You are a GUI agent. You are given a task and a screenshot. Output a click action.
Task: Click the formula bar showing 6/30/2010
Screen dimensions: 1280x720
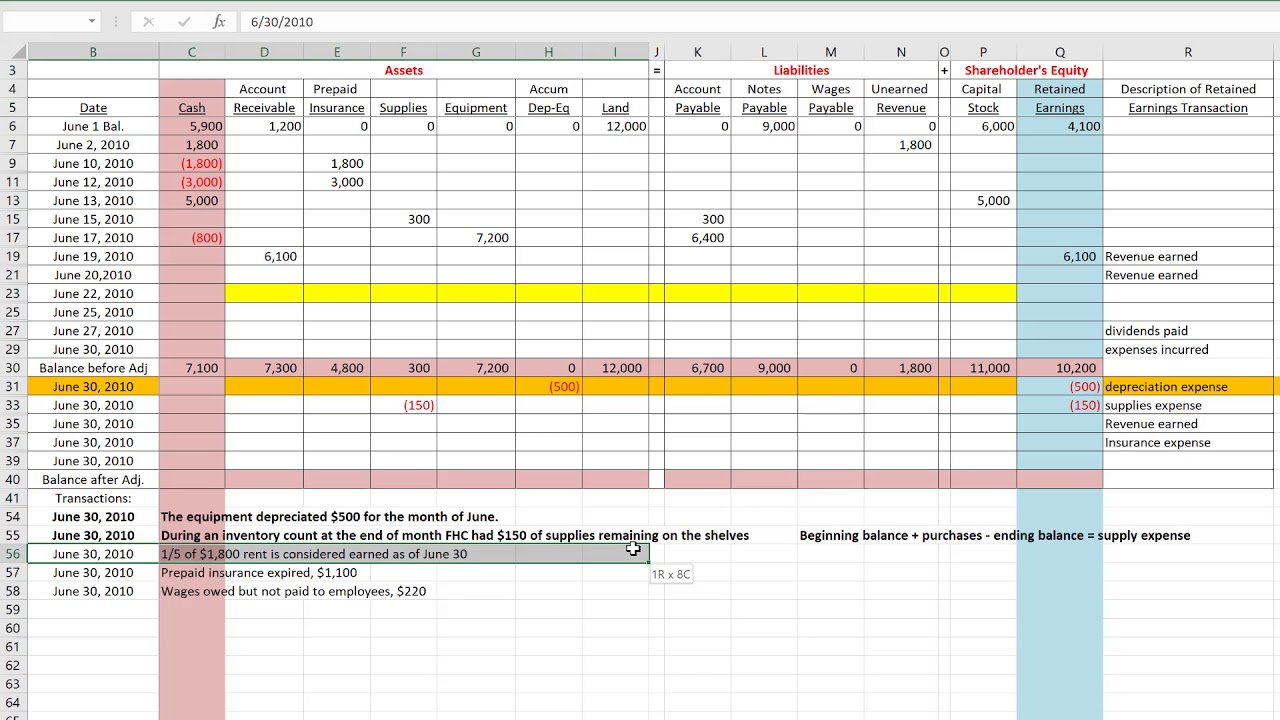click(760, 22)
